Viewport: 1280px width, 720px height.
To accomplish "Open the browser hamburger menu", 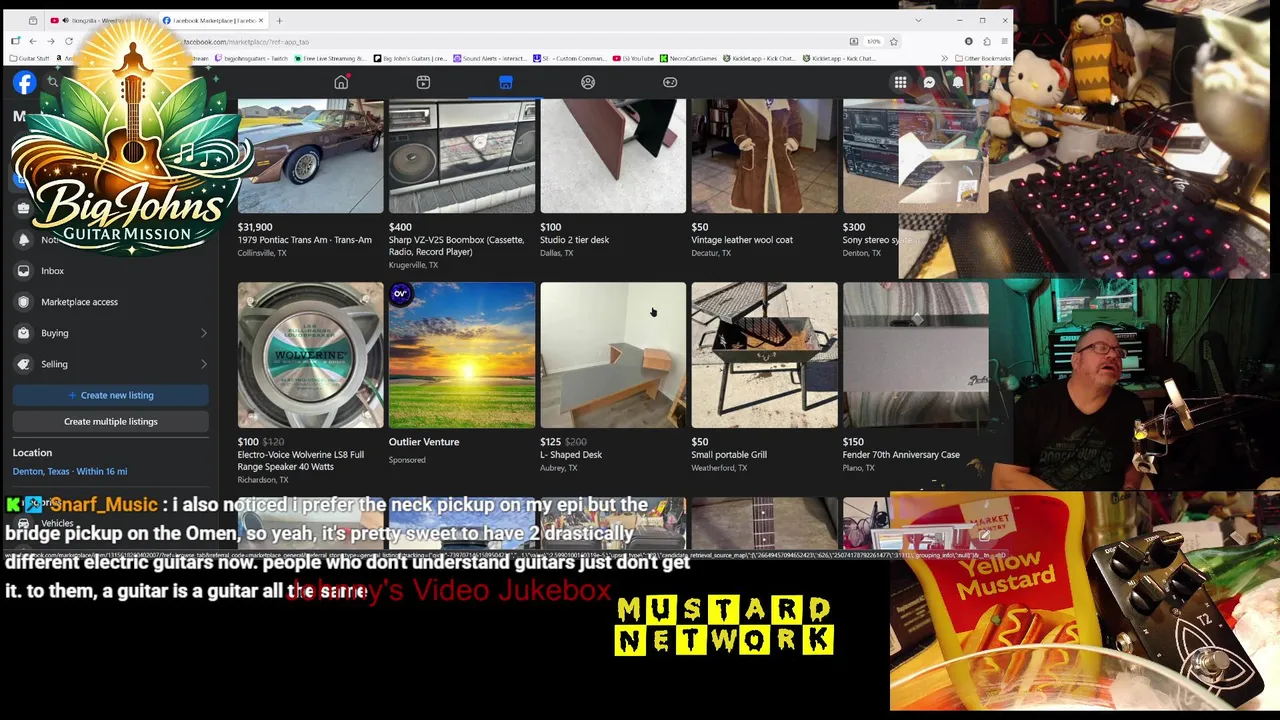I will [1004, 41].
